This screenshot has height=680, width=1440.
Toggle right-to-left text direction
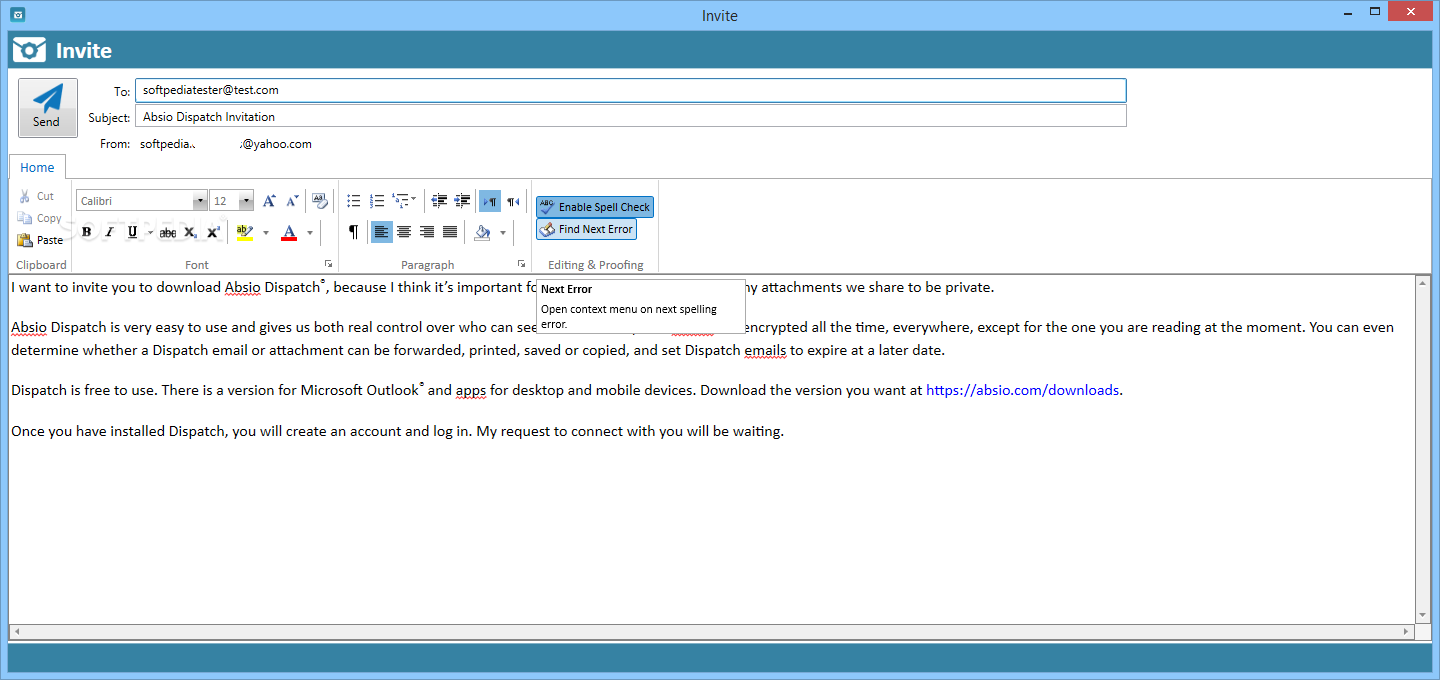(x=513, y=201)
